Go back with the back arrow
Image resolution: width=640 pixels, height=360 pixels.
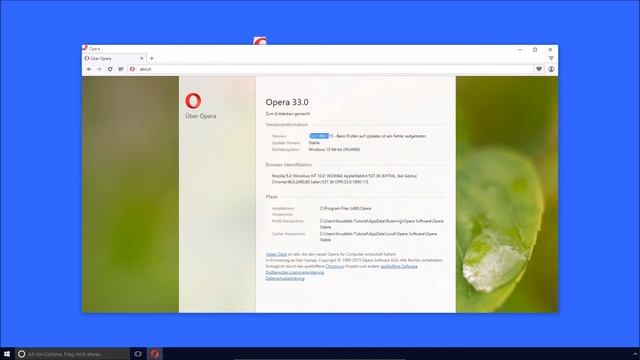(x=89, y=69)
